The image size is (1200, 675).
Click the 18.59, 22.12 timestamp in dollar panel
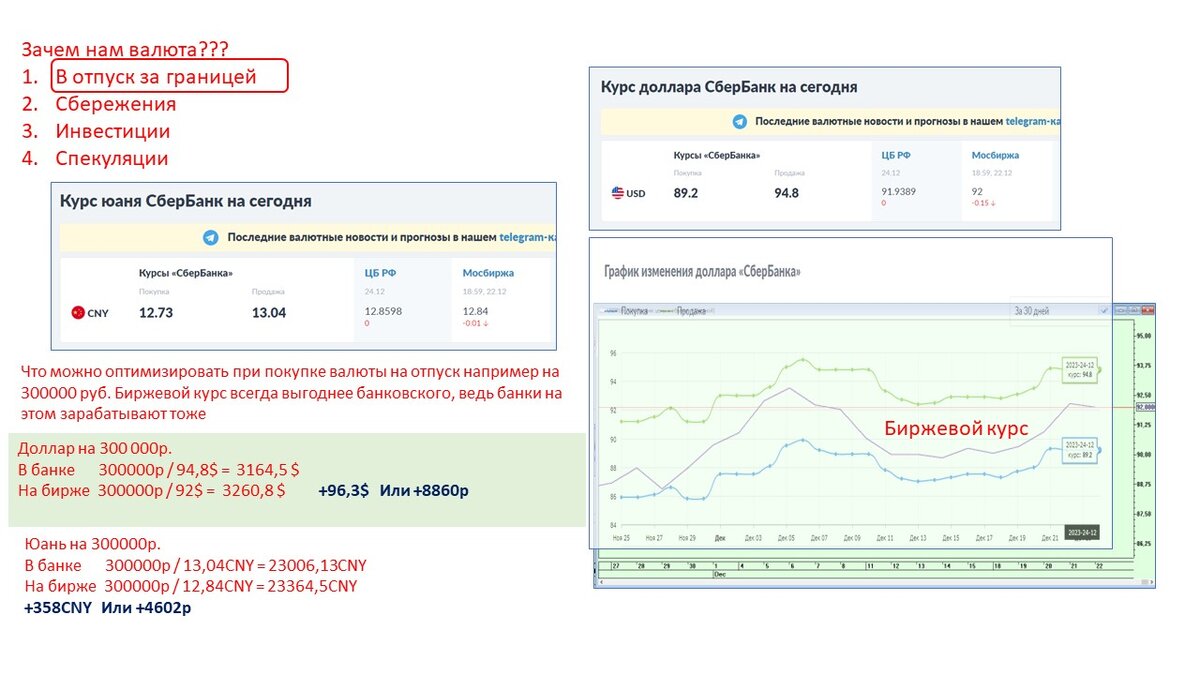(994, 174)
